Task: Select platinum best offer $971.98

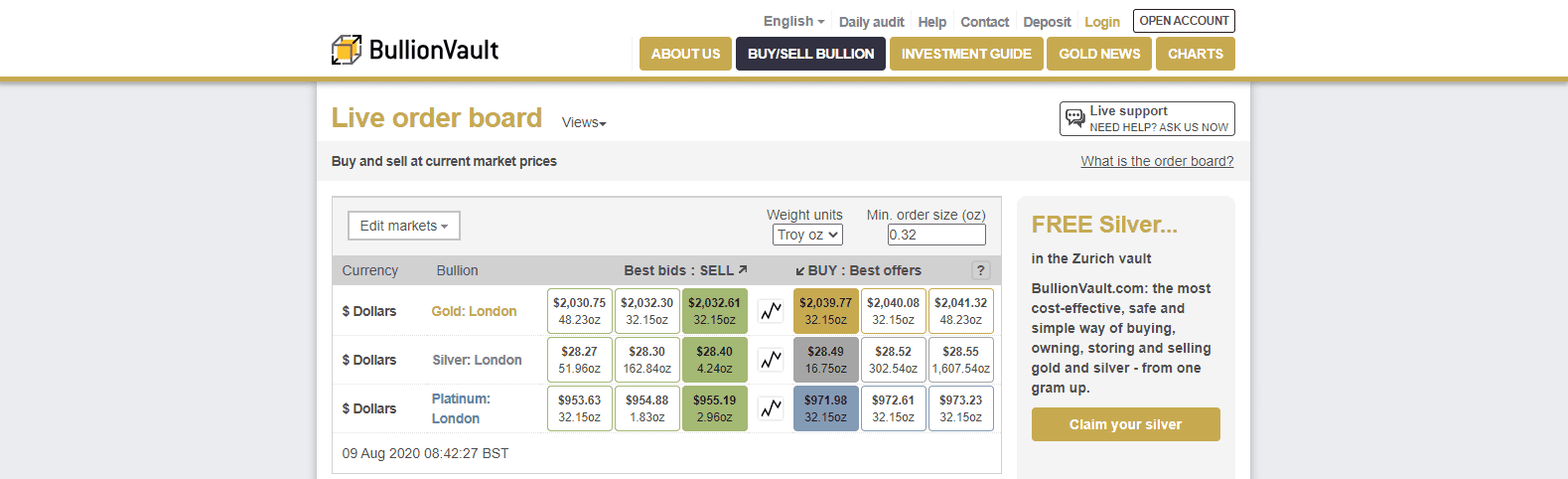Action: (826, 408)
